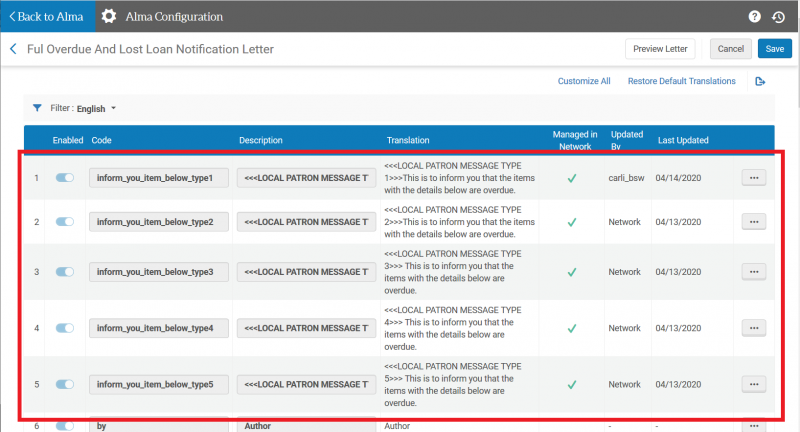Image resolution: width=800 pixels, height=432 pixels.
Task: Click the Managed in Network checkmark for type4 row
Action: tap(572, 328)
